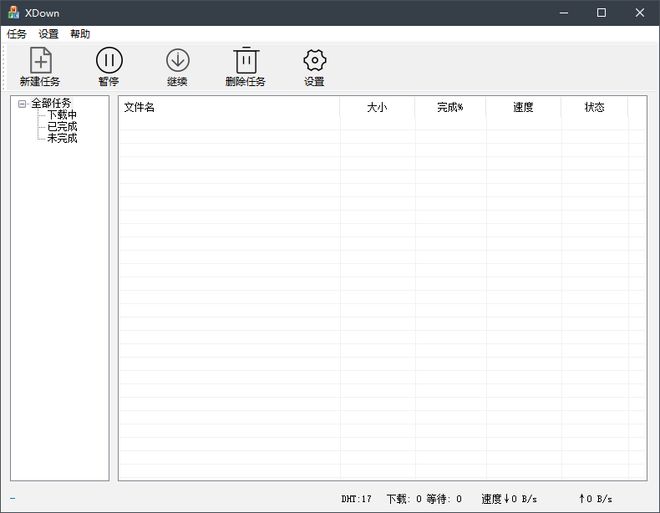The width and height of the screenshot is (660, 513).
Task: Click the 速度 column header
Action: (523, 107)
